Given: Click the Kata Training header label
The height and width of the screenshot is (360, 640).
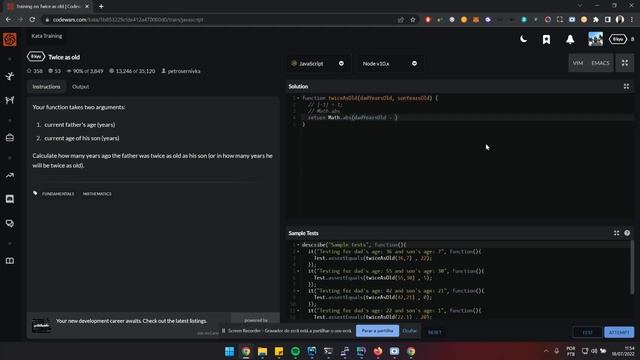Looking at the screenshot, I should pyautogui.click(x=47, y=36).
